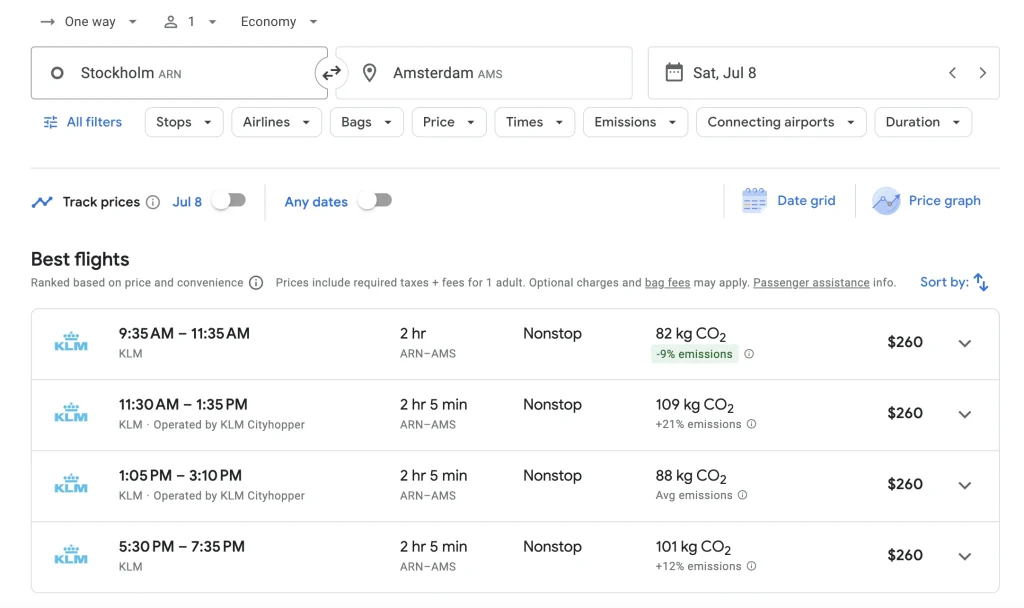Open the bag fees link
Viewport: 1024px width, 608px height.
667,283
